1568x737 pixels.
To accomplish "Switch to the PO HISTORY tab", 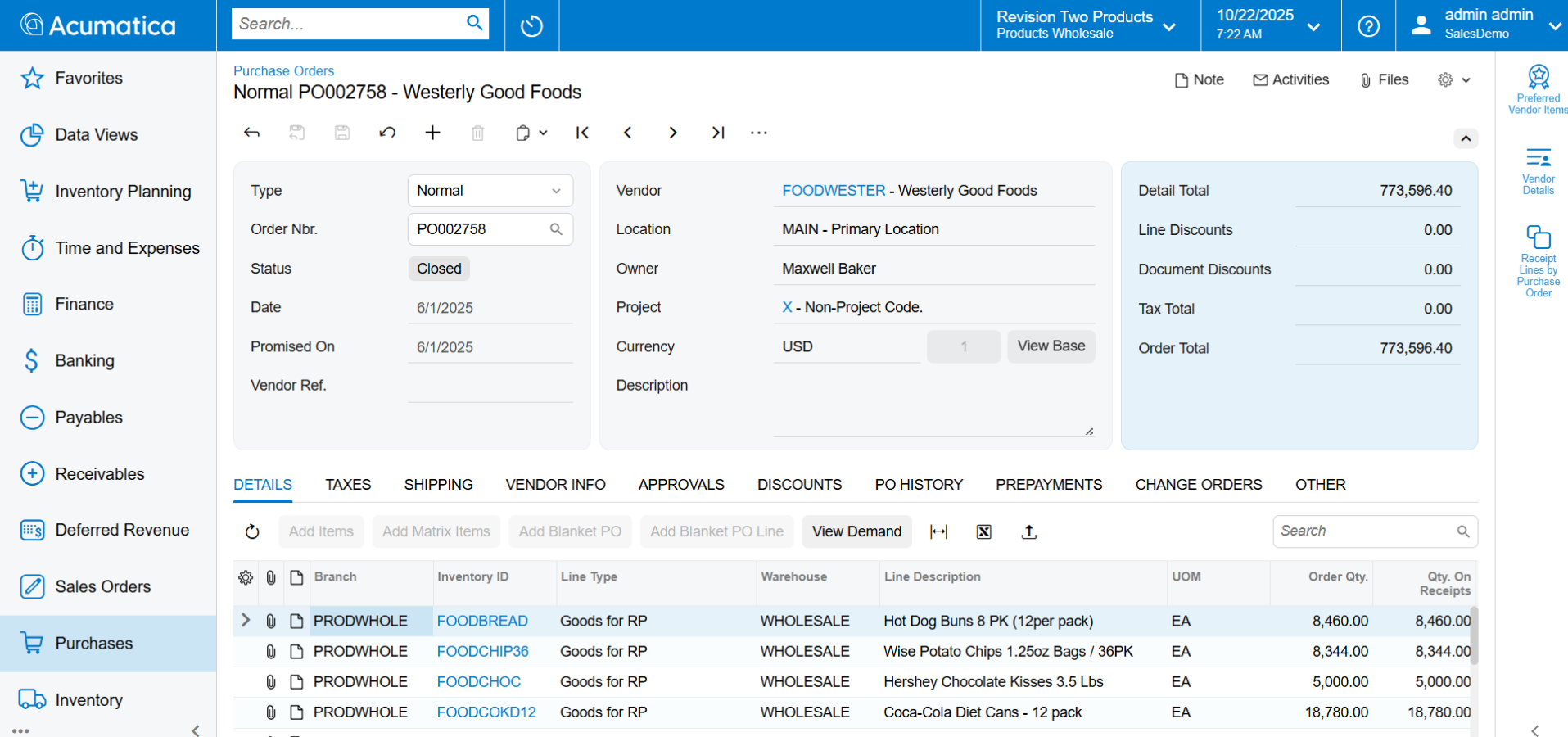I will pyautogui.click(x=918, y=485).
